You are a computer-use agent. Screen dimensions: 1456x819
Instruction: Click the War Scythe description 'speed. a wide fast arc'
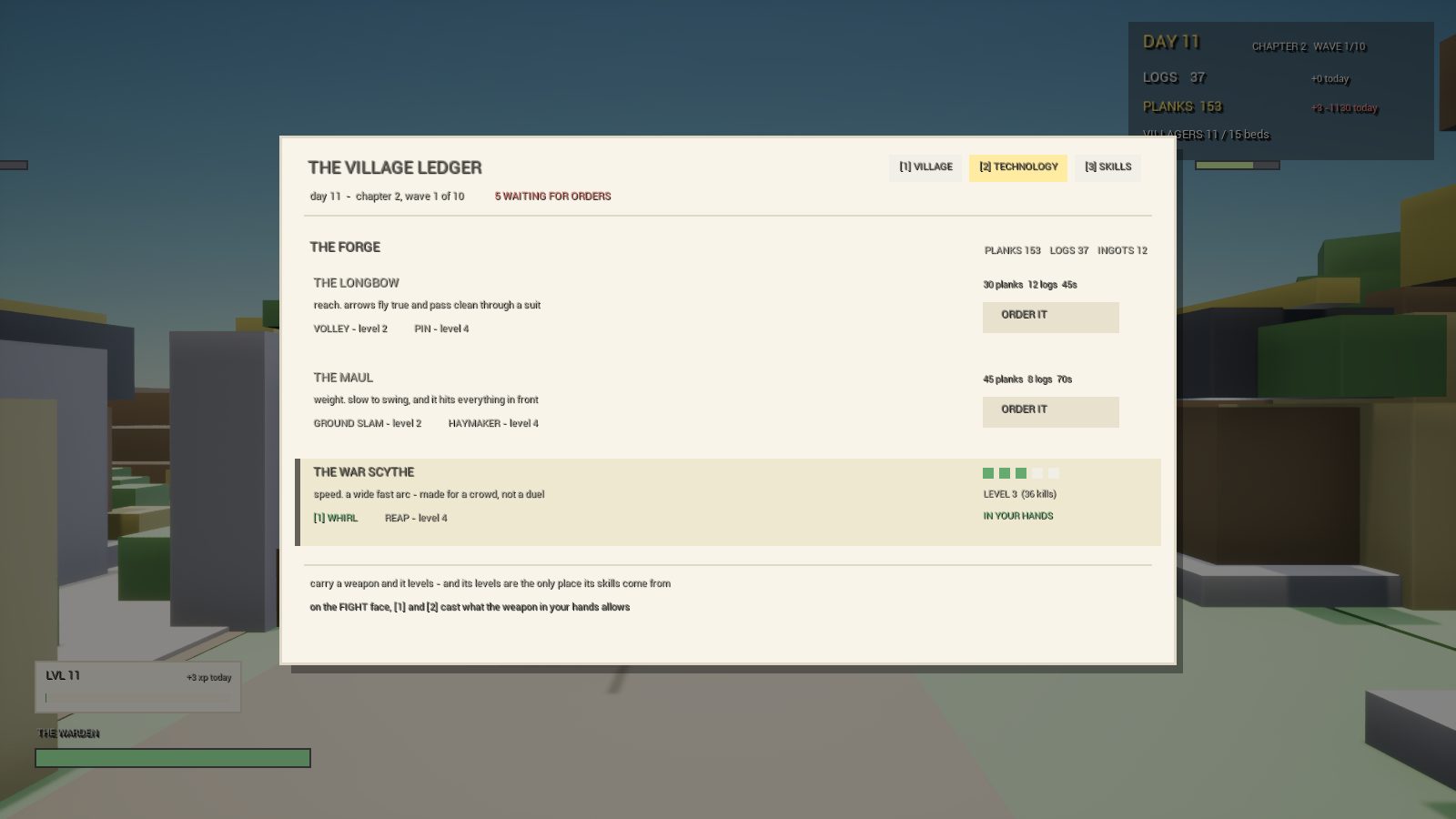point(429,495)
